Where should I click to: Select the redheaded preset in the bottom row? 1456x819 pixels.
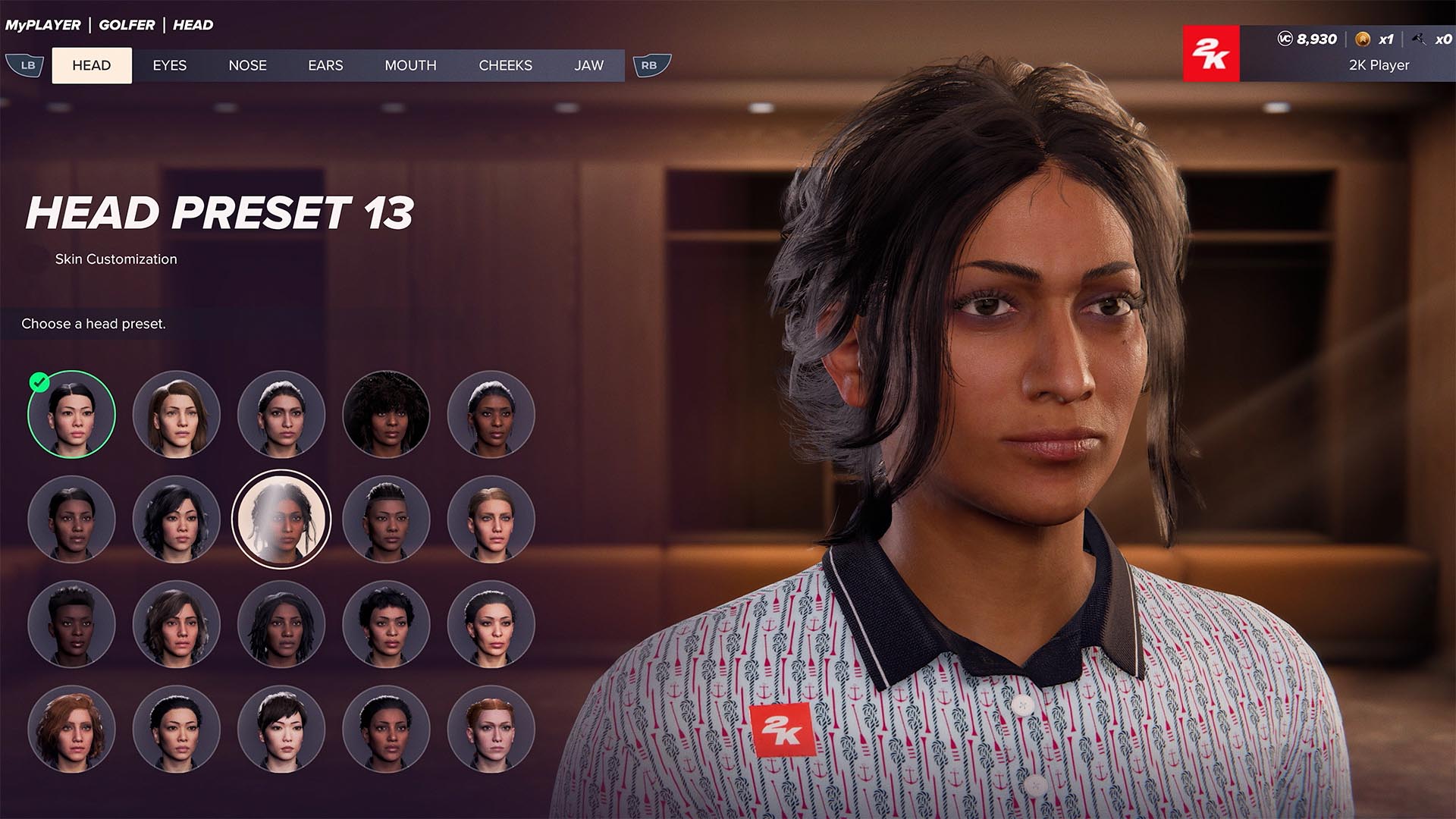point(491,728)
